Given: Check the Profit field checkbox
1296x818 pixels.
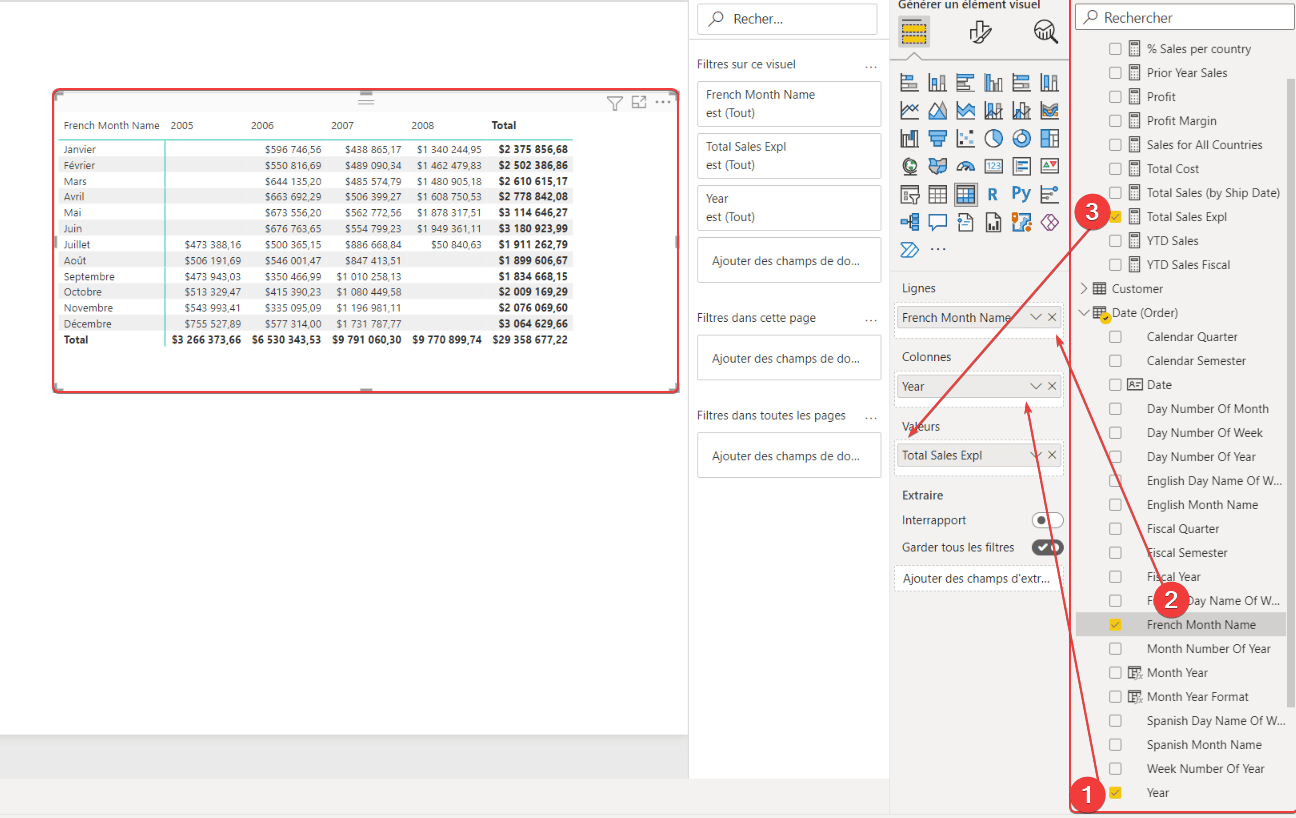Looking at the screenshot, I should pos(1115,96).
